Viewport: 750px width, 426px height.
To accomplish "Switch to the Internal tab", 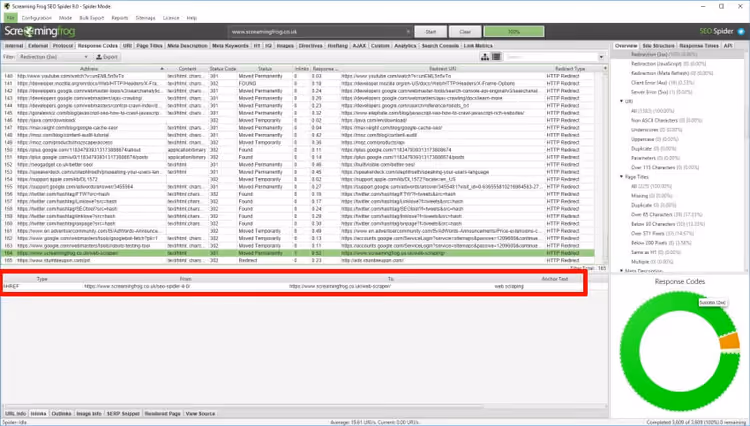I will pos(14,46).
